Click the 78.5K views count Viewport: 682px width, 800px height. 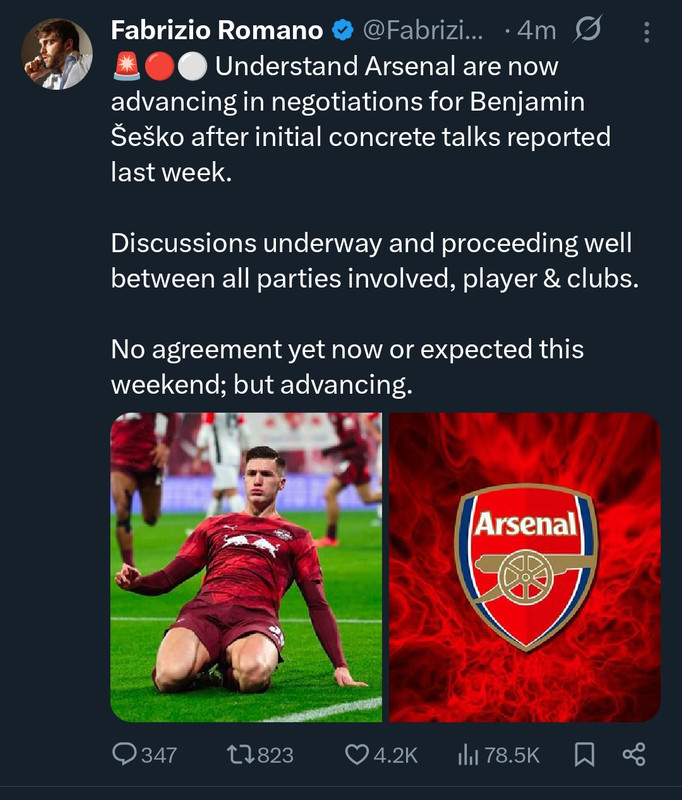(x=514, y=755)
